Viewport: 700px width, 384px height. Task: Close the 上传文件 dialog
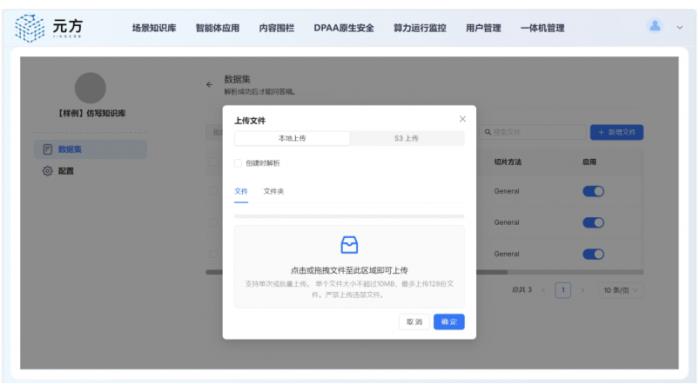tap(462, 119)
